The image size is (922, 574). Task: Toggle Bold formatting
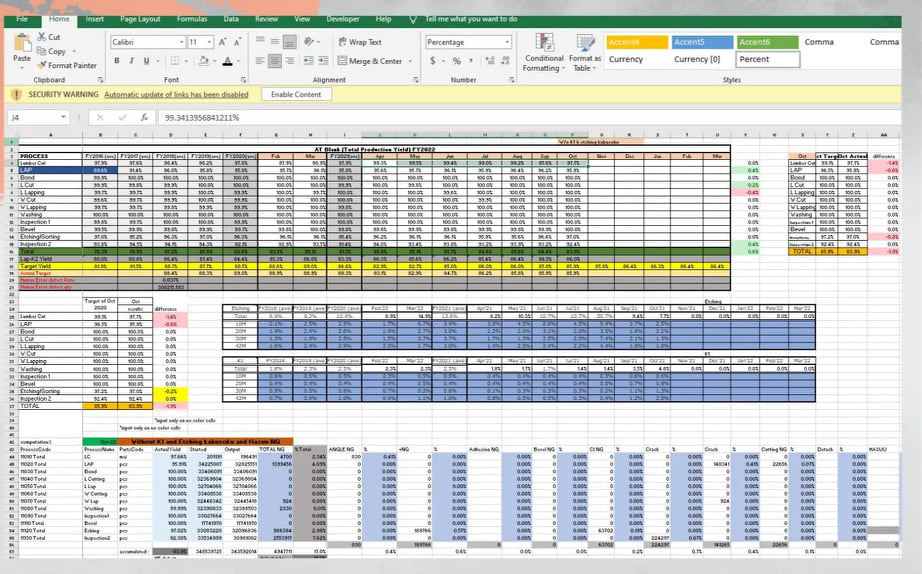(117, 61)
